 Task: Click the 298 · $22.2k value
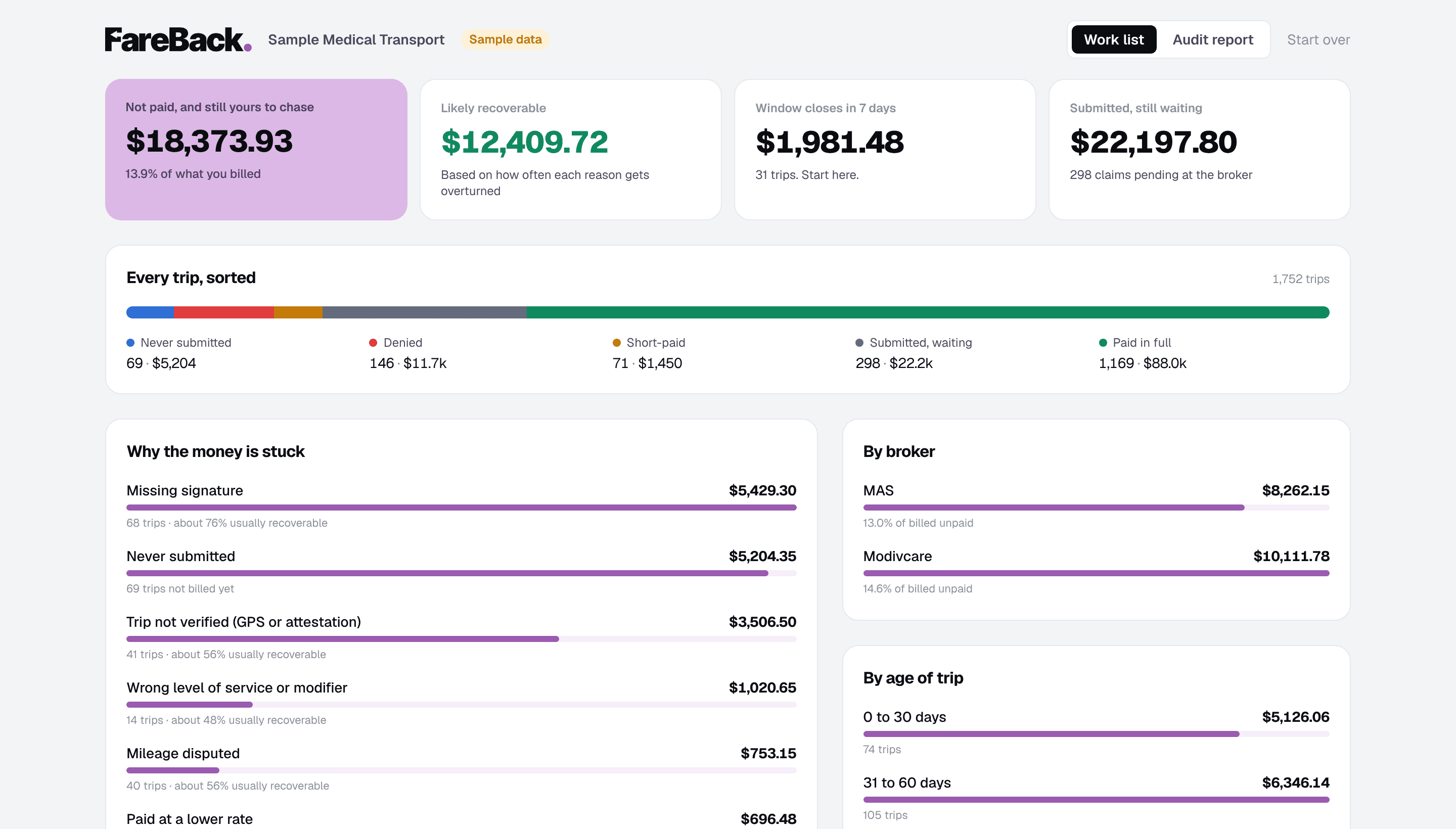click(x=894, y=363)
